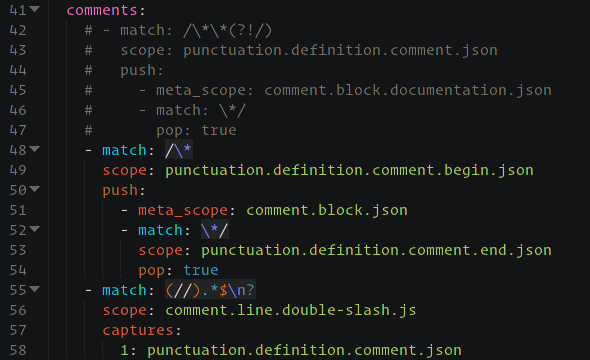
Task: Click line number 57 in gutter
Action: 18,330
